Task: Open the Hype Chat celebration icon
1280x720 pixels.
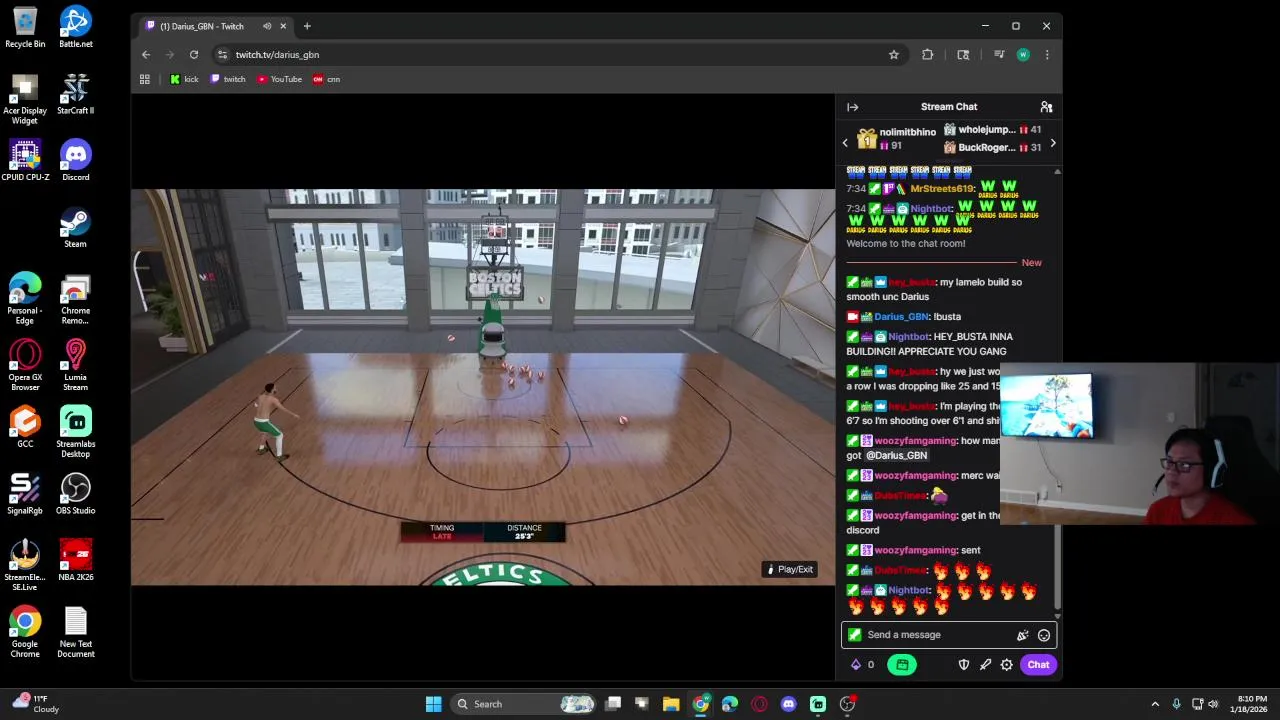Action: coord(1022,635)
